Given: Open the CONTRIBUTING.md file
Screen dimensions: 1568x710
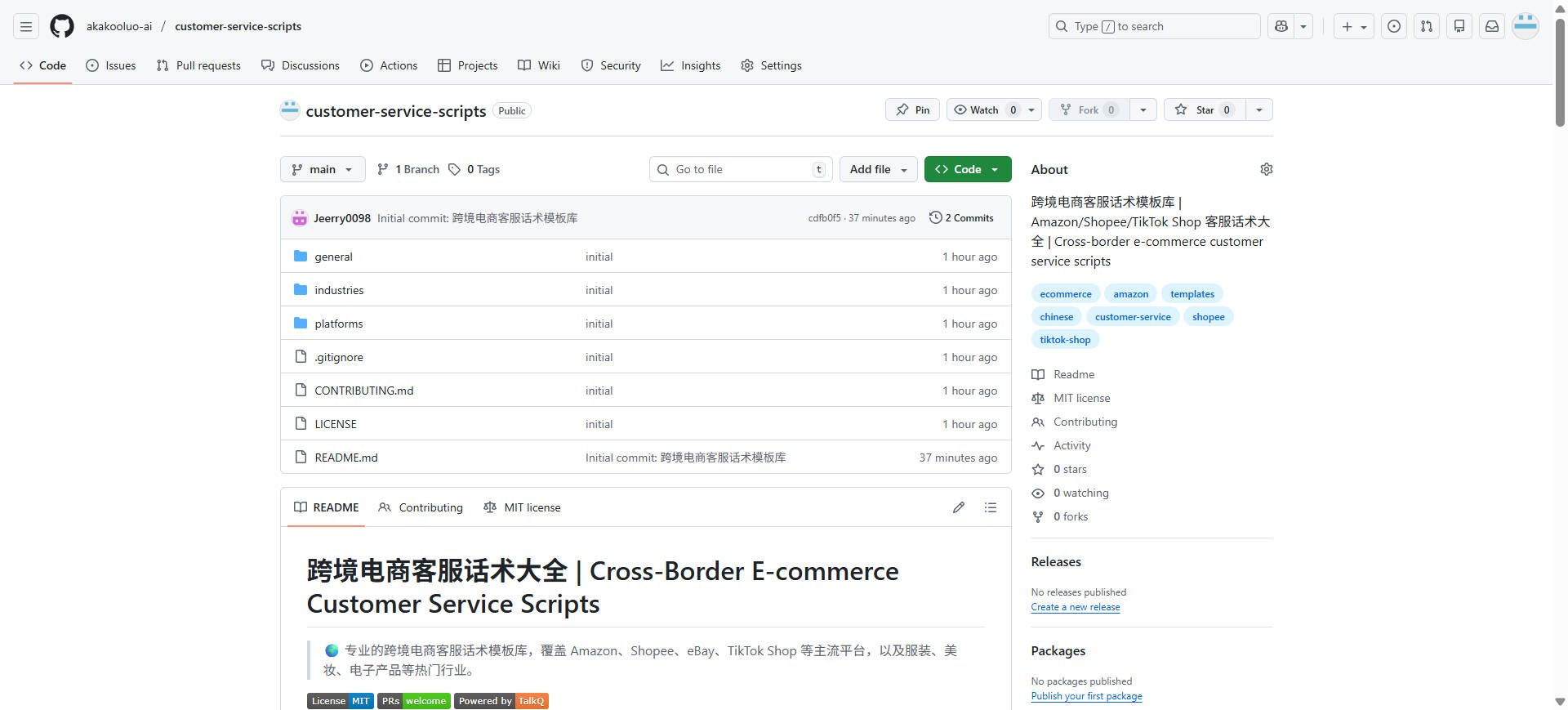Looking at the screenshot, I should (364, 391).
